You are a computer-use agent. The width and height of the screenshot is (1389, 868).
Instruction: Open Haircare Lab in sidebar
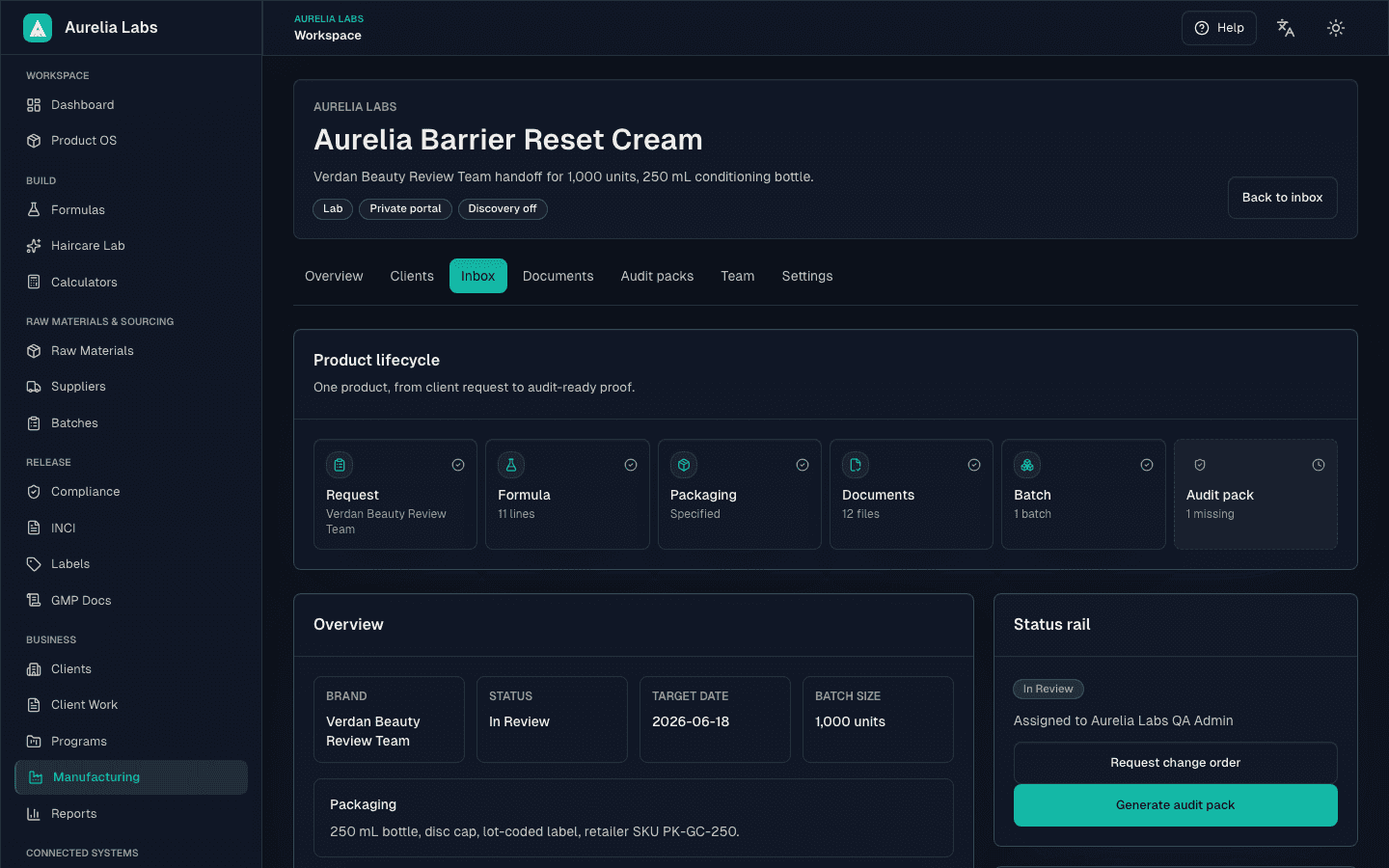[131, 246]
